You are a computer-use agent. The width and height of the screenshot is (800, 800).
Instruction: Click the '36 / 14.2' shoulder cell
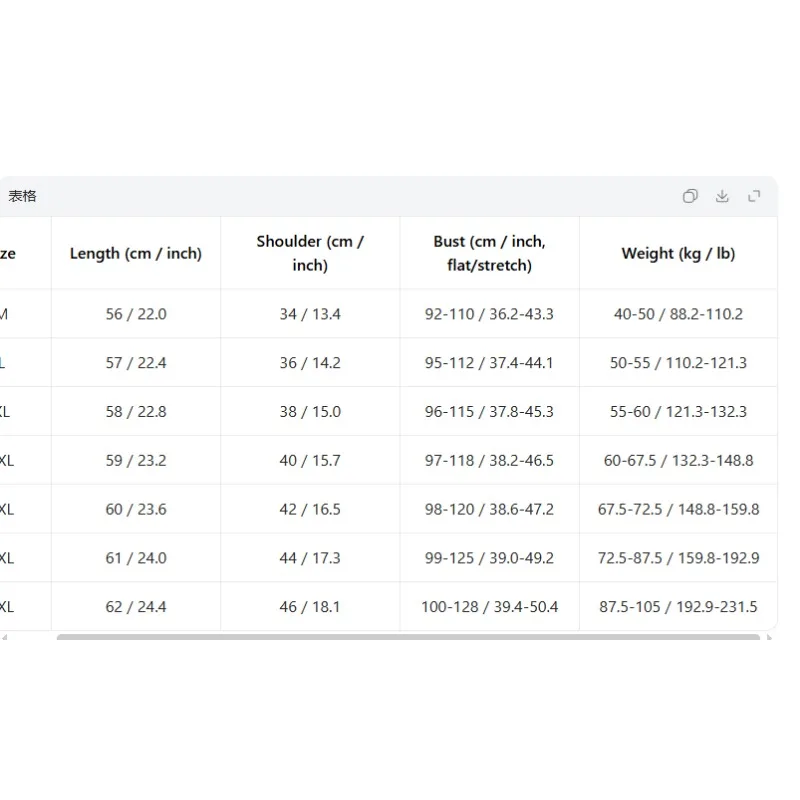310,363
